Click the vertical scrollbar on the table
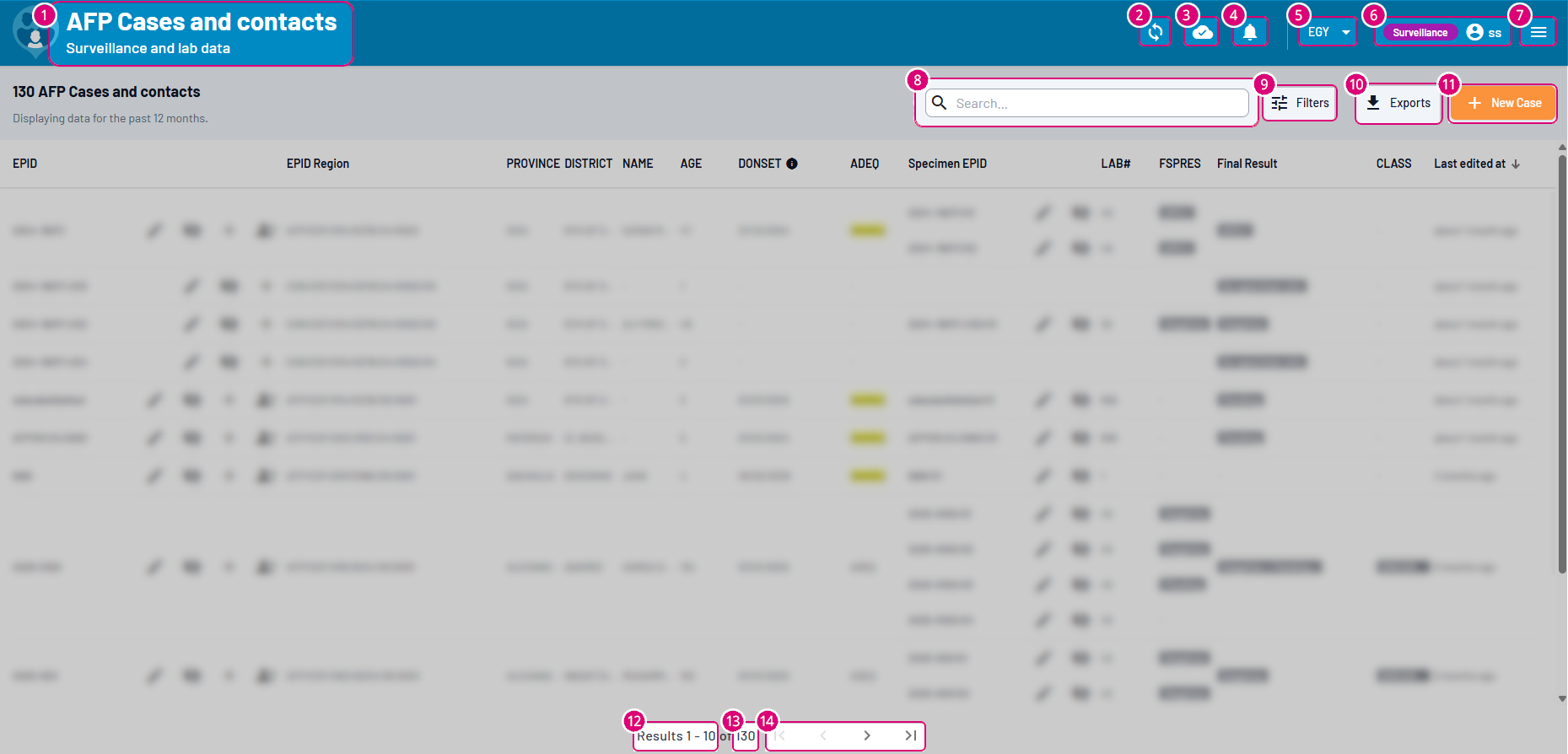Image resolution: width=1568 pixels, height=754 pixels. click(1561, 363)
